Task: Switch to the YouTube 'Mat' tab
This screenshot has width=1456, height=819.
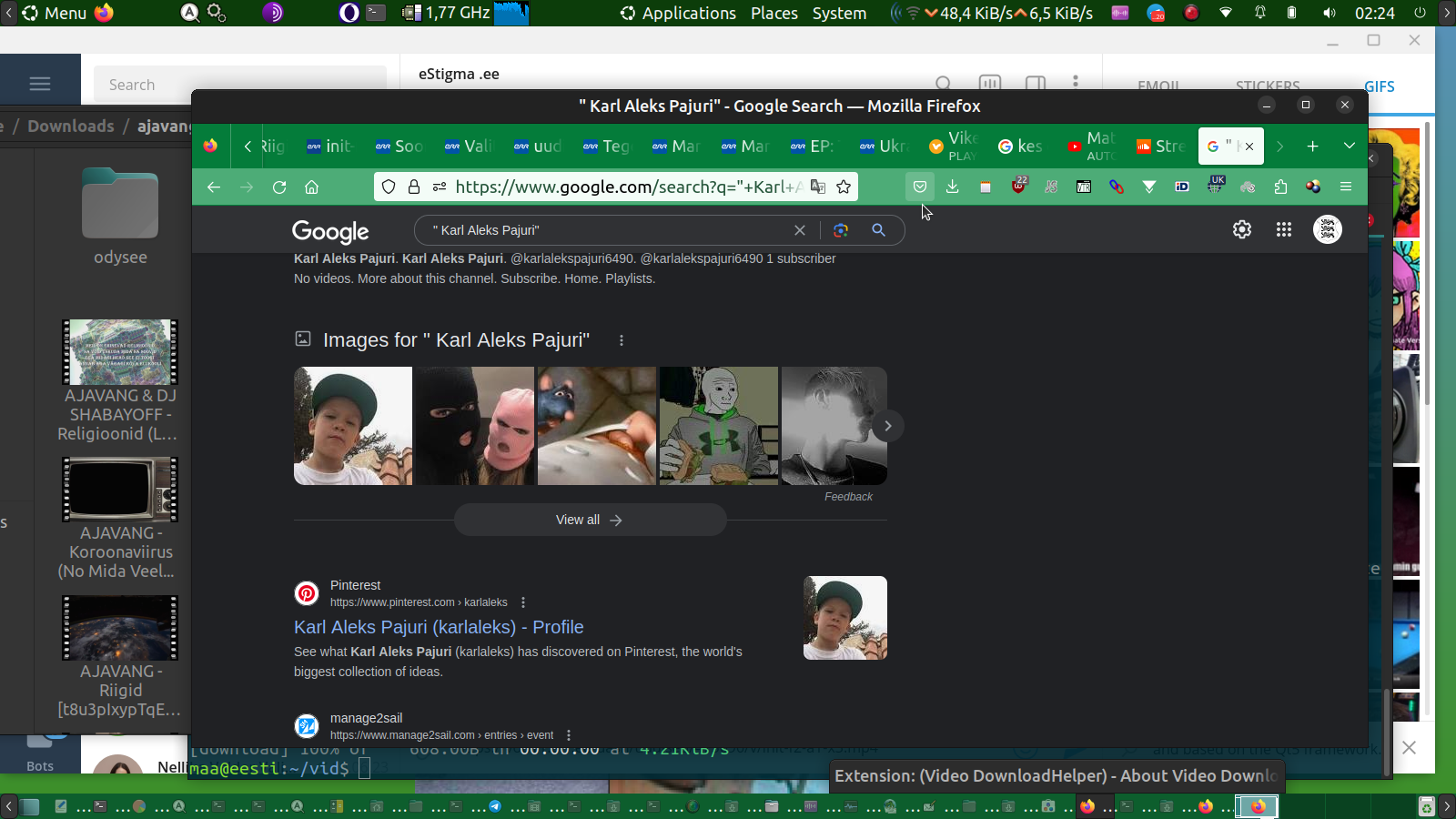Action: click(x=1090, y=146)
